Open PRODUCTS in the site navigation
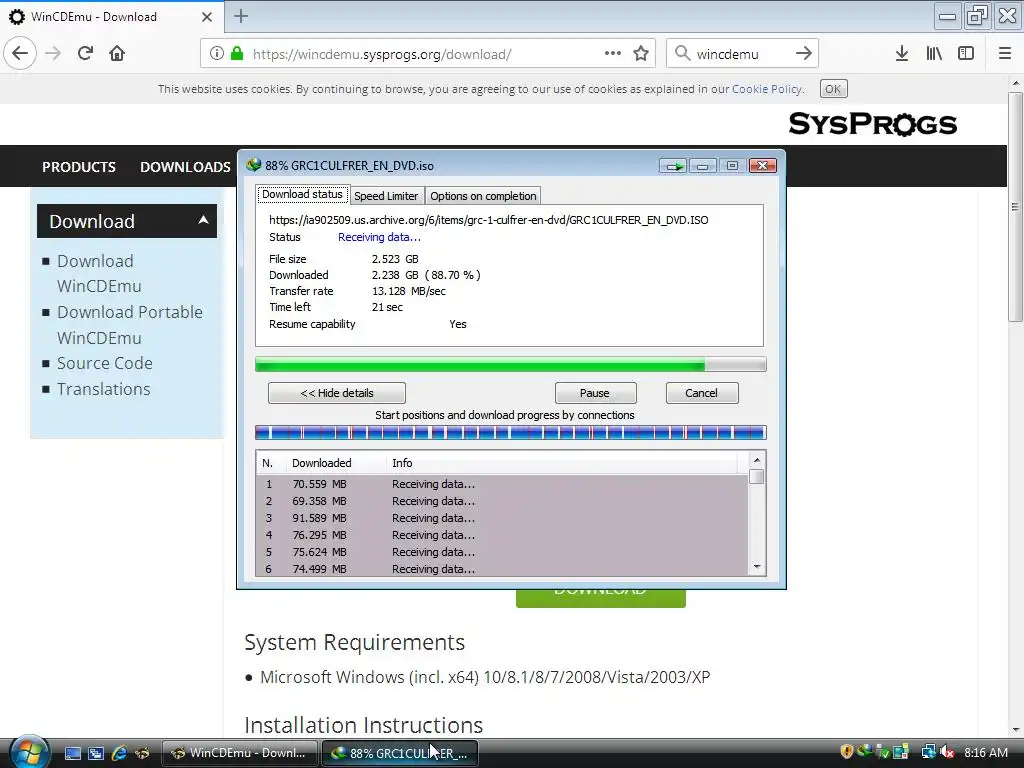 click(79, 167)
